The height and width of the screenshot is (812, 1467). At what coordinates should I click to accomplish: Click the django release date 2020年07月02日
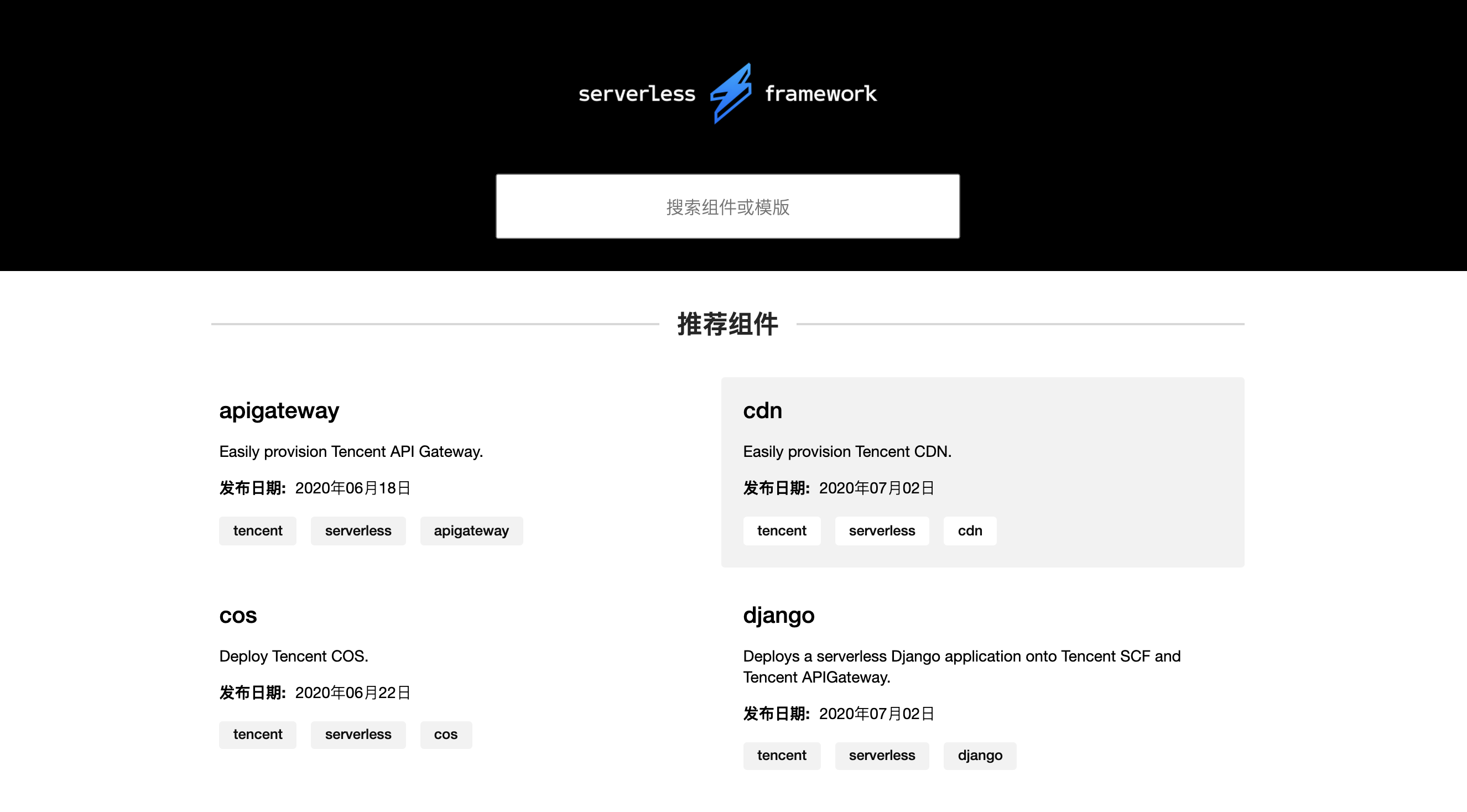[877, 714]
